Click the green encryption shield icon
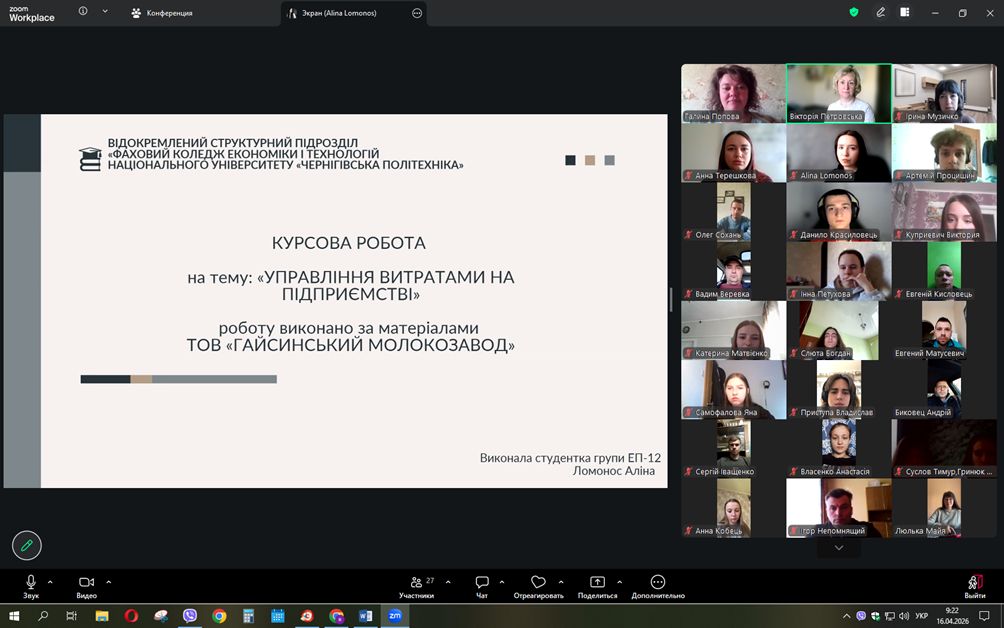The image size is (1004, 628). 854,12
